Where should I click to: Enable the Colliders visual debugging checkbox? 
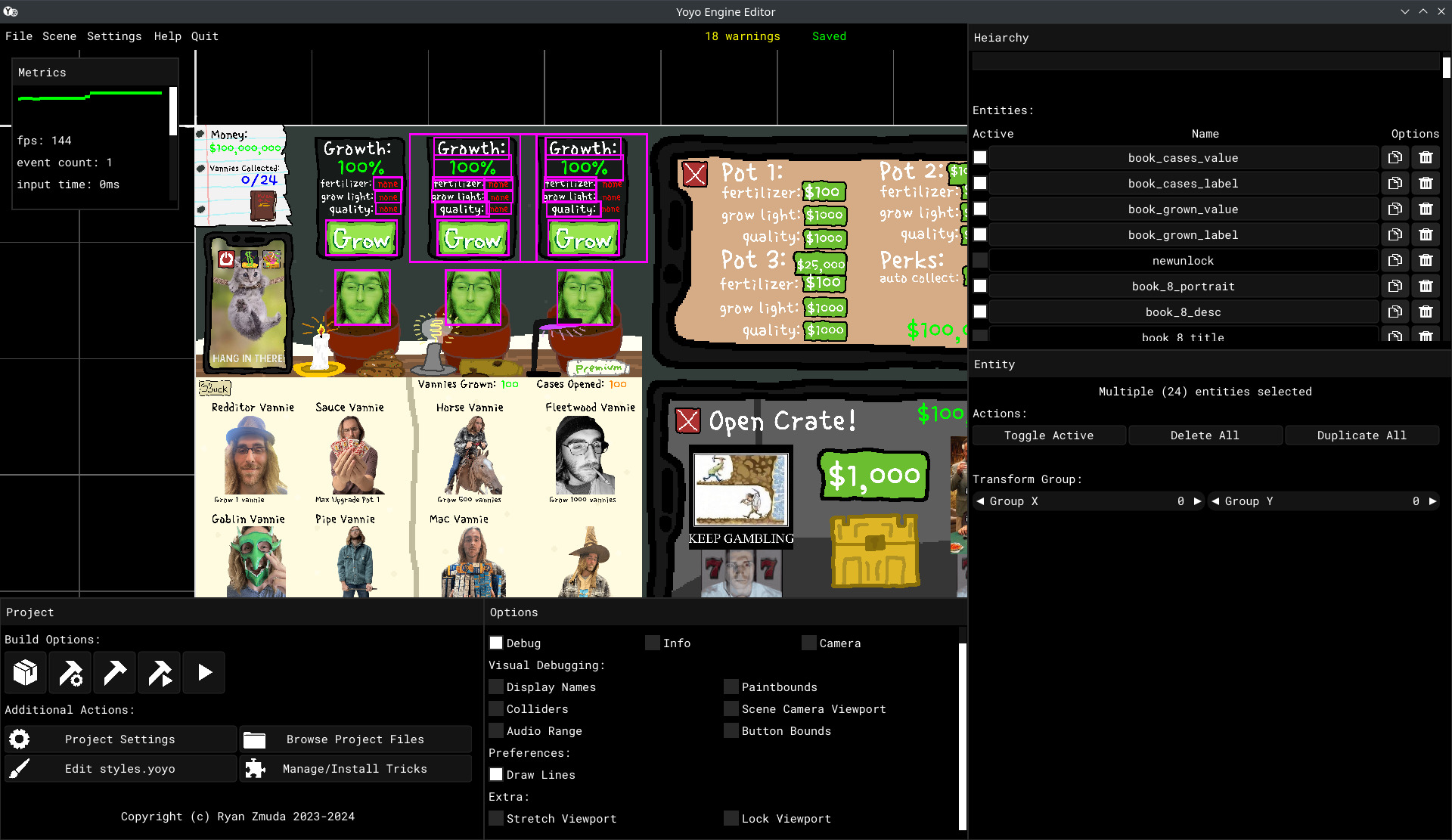point(496,709)
